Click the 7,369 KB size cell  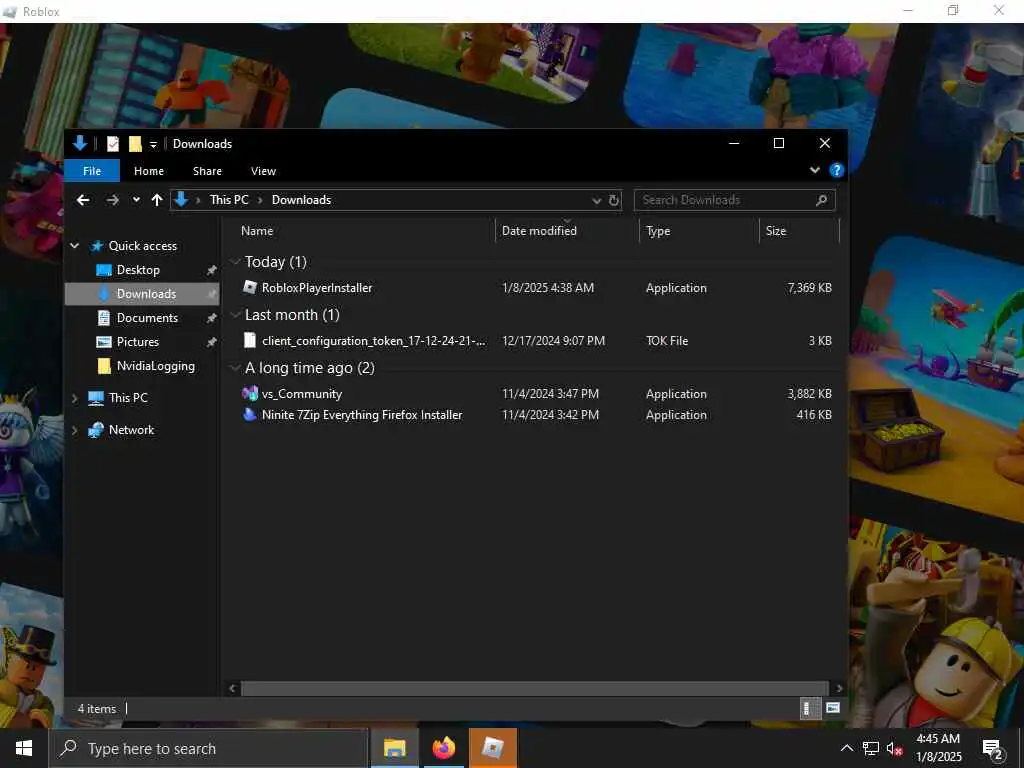809,287
